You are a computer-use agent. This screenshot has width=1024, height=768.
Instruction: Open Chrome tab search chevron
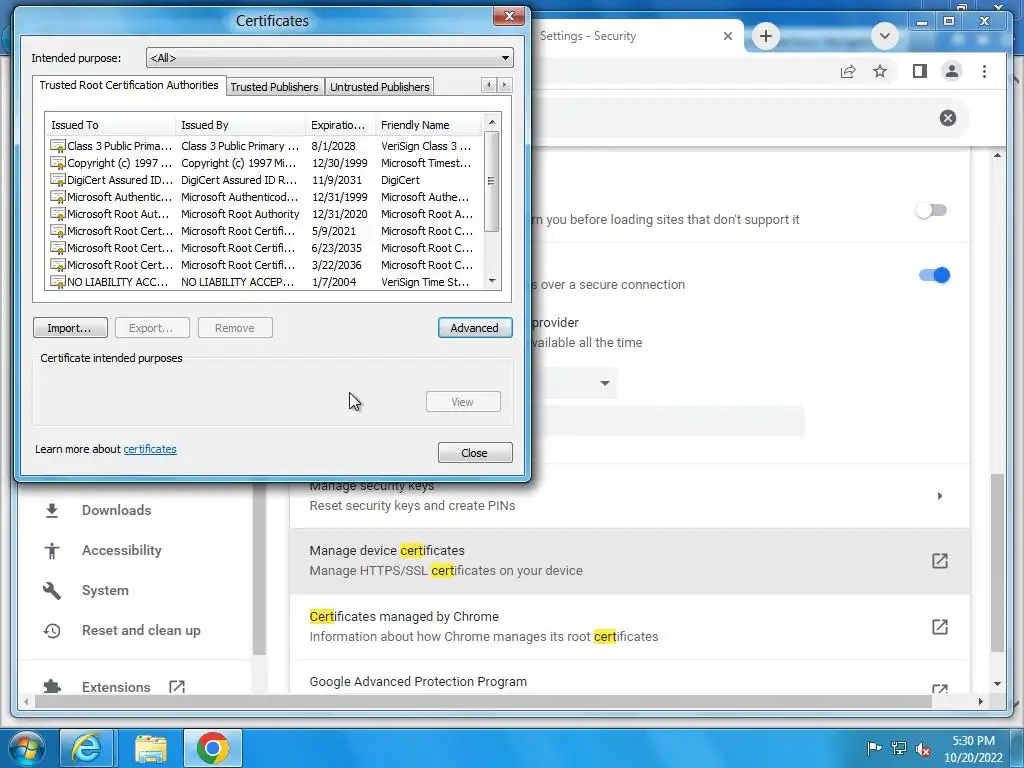[885, 36]
